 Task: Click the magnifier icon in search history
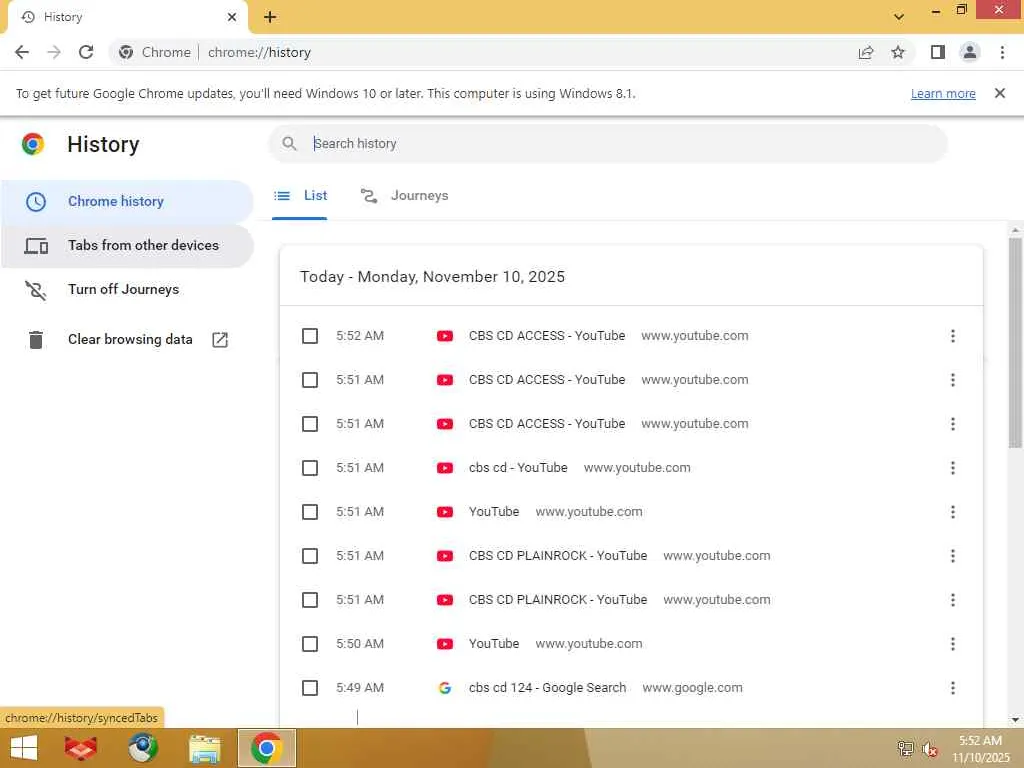(x=289, y=144)
